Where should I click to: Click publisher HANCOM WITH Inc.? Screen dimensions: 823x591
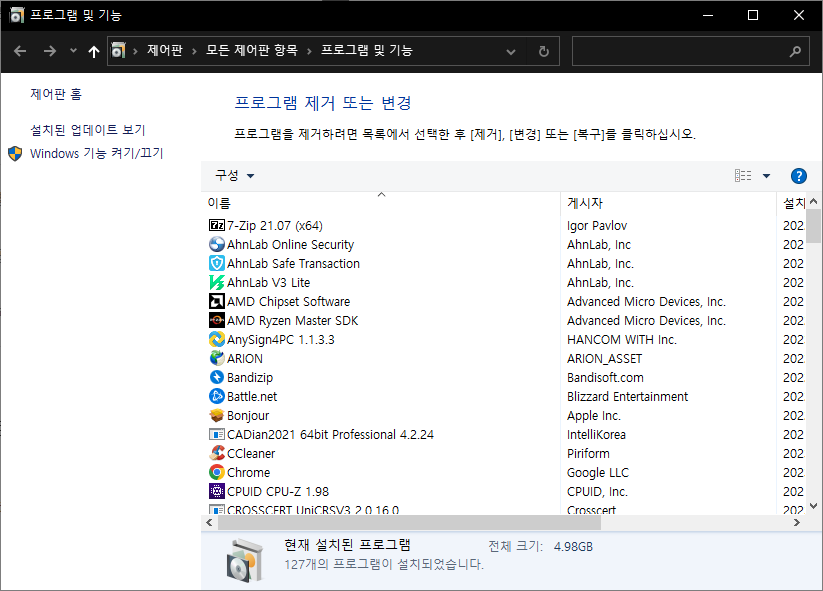pyautogui.click(x=621, y=340)
